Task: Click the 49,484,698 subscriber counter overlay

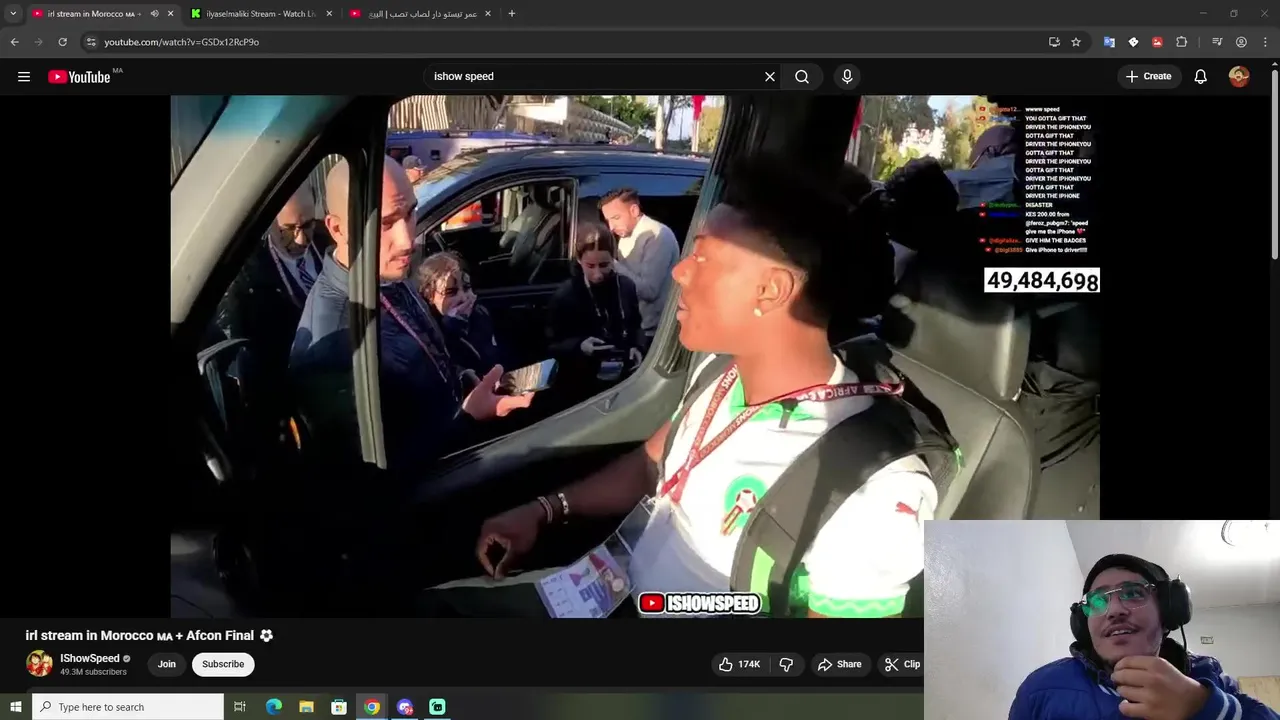Action: pos(1042,281)
